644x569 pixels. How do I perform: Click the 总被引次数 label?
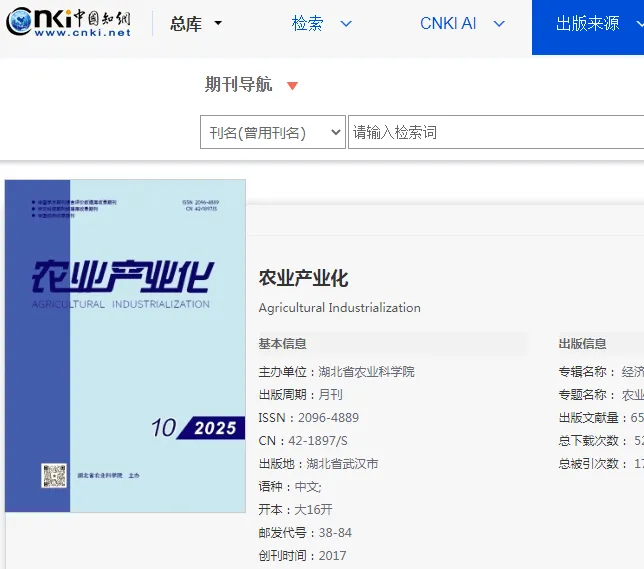tap(593, 464)
